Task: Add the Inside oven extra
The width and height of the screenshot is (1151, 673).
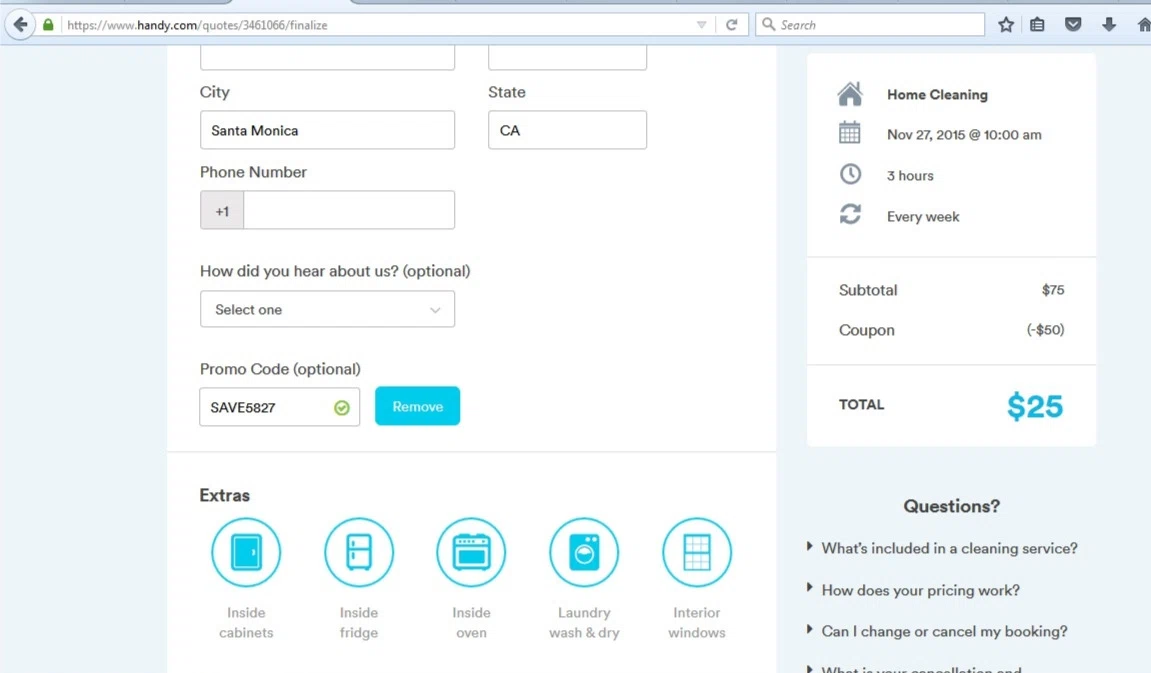Action: pyautogui.click(x=471, y=552)
